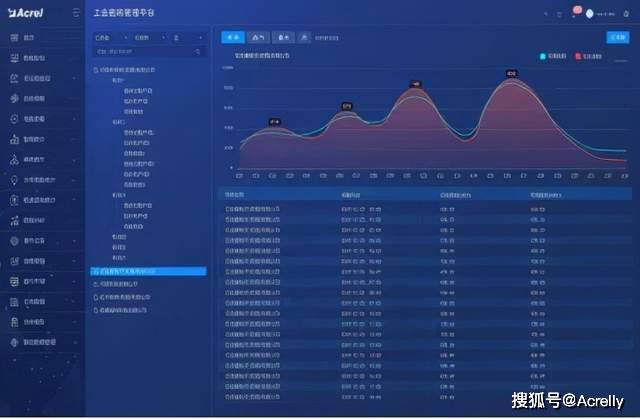The image size is (640, 419).
Task: Click the pink notification badge icon in header
Action: [576, 12]
